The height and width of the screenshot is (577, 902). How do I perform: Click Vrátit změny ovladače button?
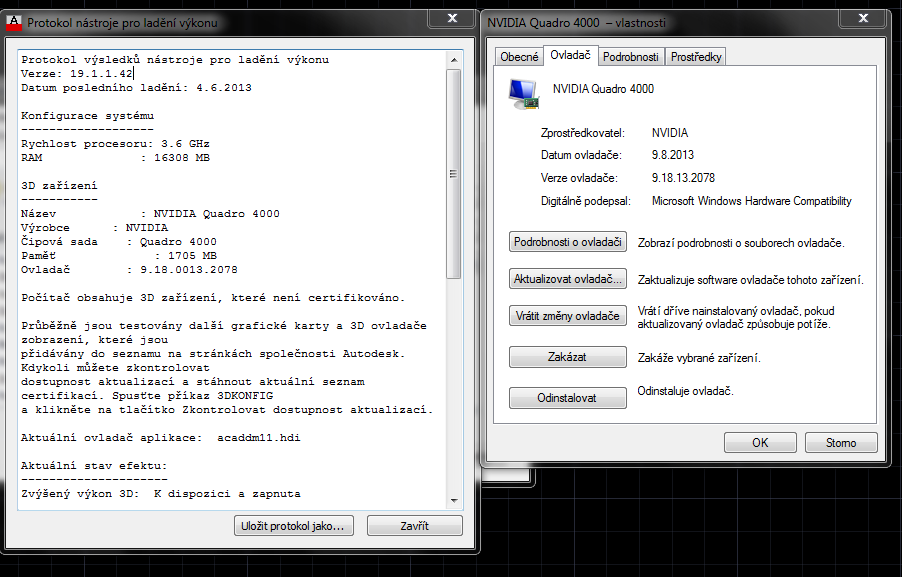pos(568,316)
